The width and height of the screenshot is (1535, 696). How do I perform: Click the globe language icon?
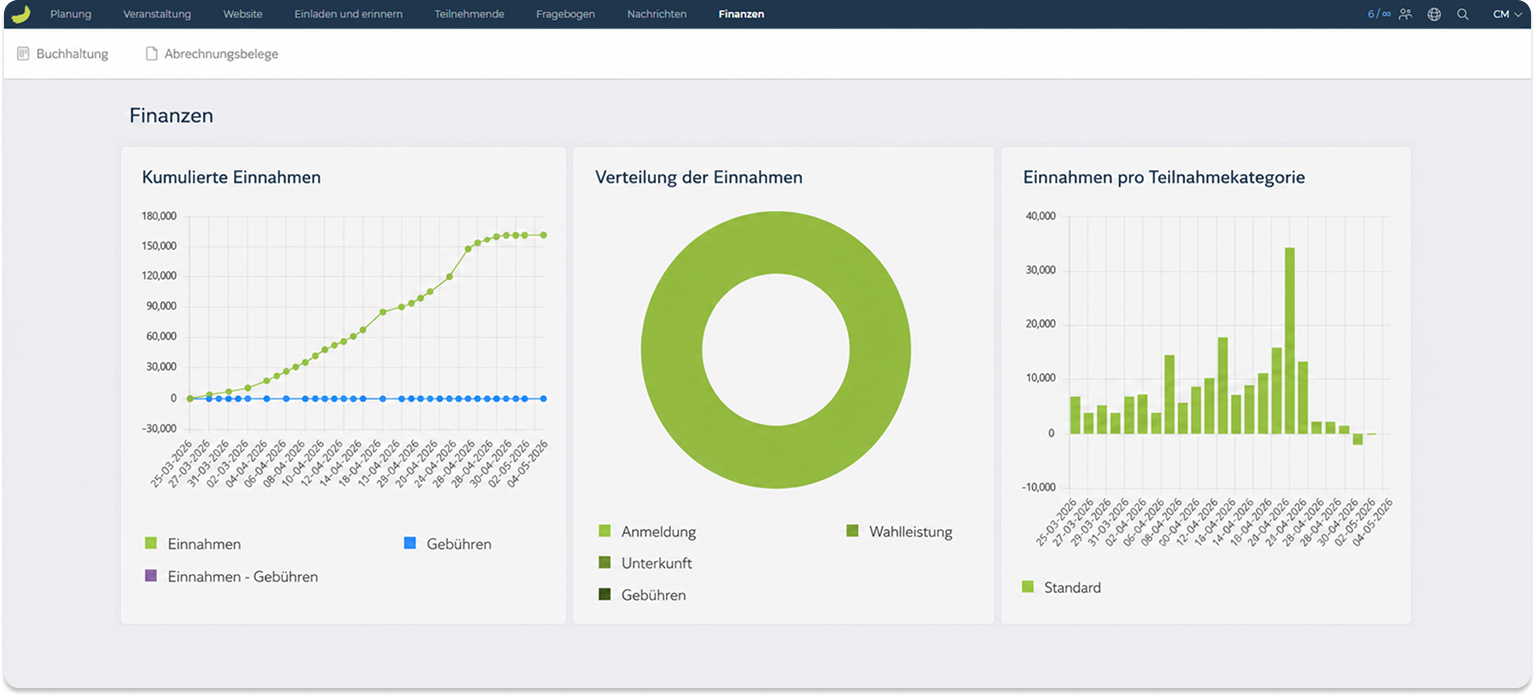click(x=1434, y=14)
